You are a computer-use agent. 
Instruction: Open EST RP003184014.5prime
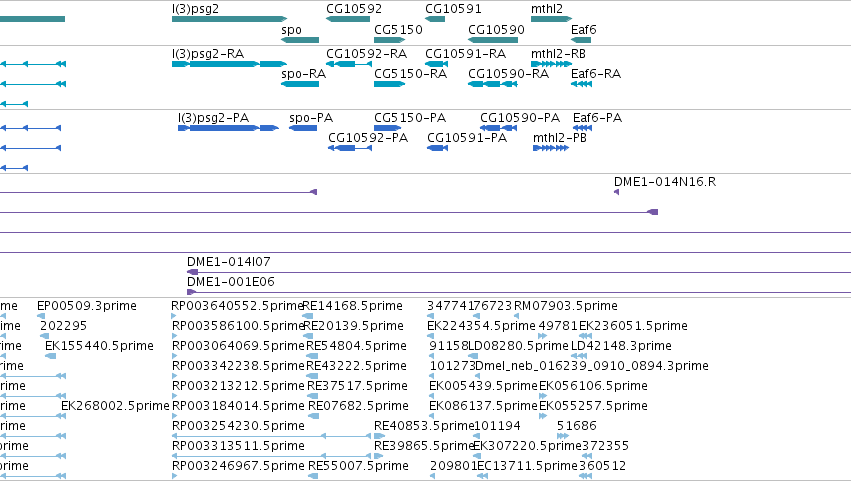(x=238, y=406)
